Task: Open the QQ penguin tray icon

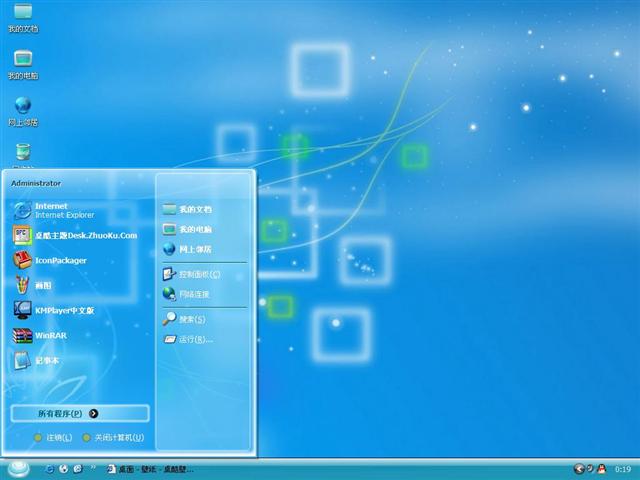Action: 601,469
